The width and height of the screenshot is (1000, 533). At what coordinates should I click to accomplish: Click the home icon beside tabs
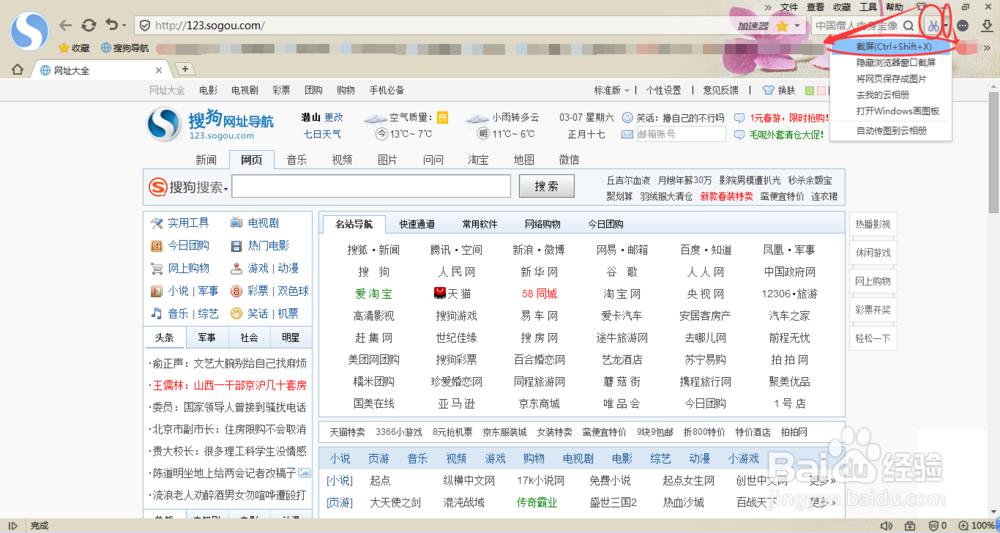tap(17, 69)
